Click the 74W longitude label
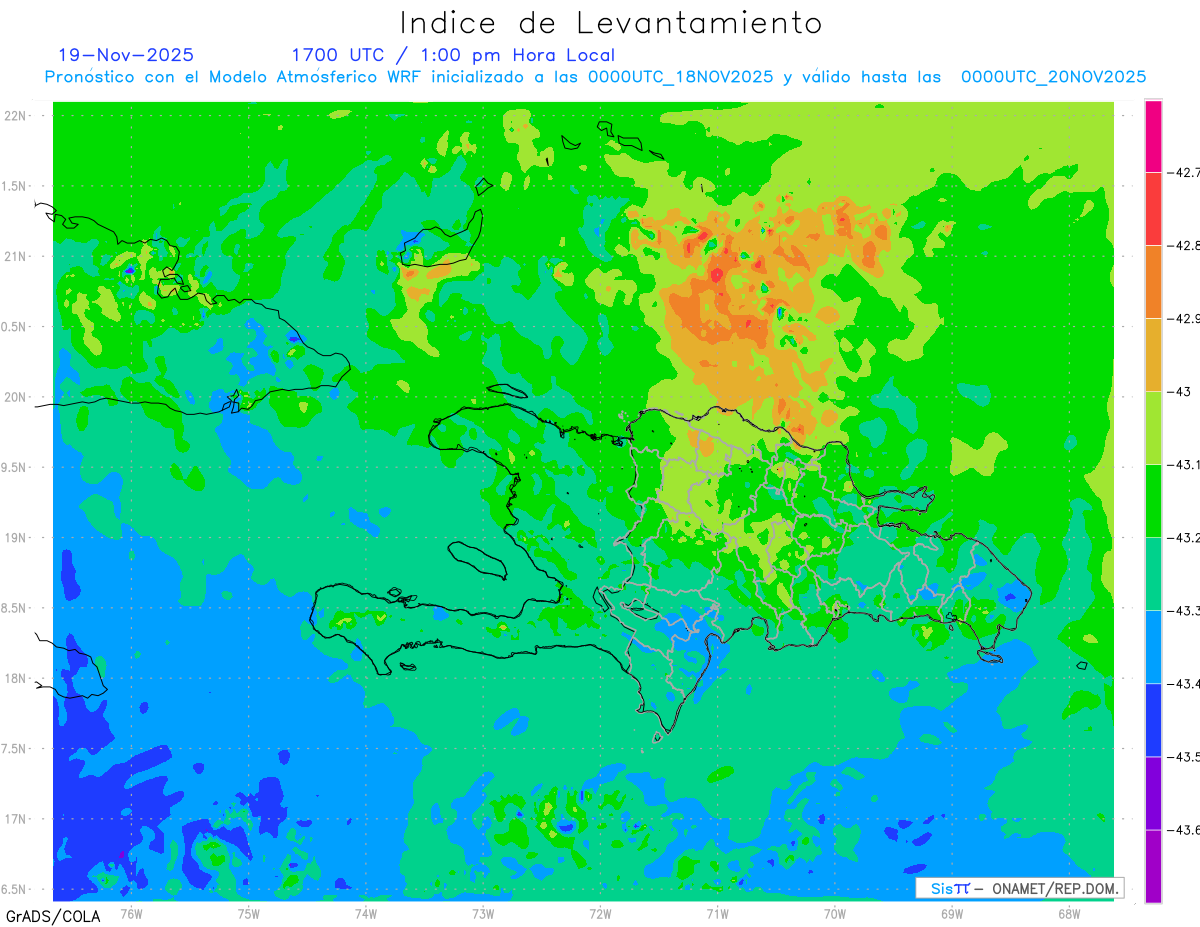 [366, 914]
